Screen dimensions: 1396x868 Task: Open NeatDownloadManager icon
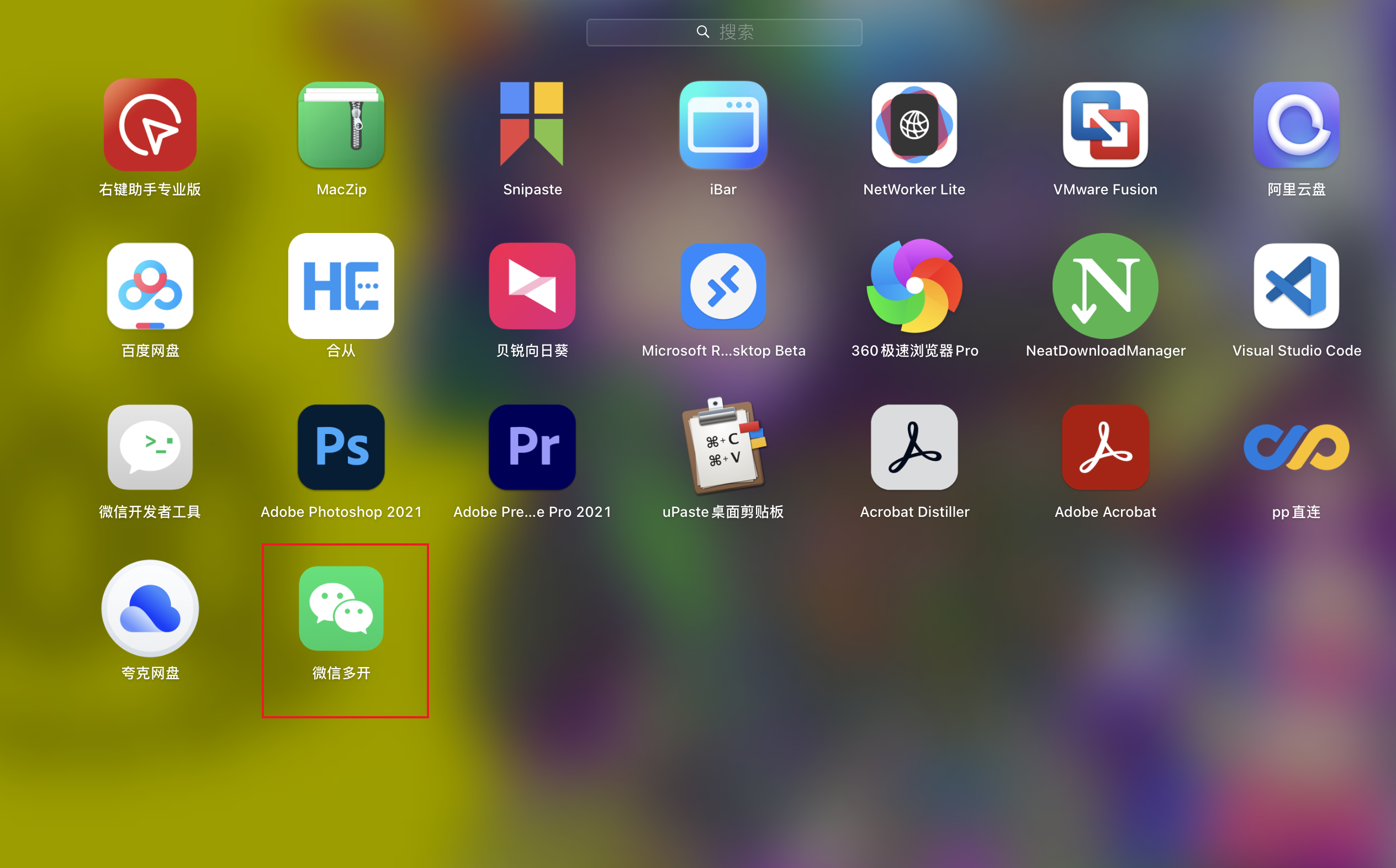[x=1106, y=286]
